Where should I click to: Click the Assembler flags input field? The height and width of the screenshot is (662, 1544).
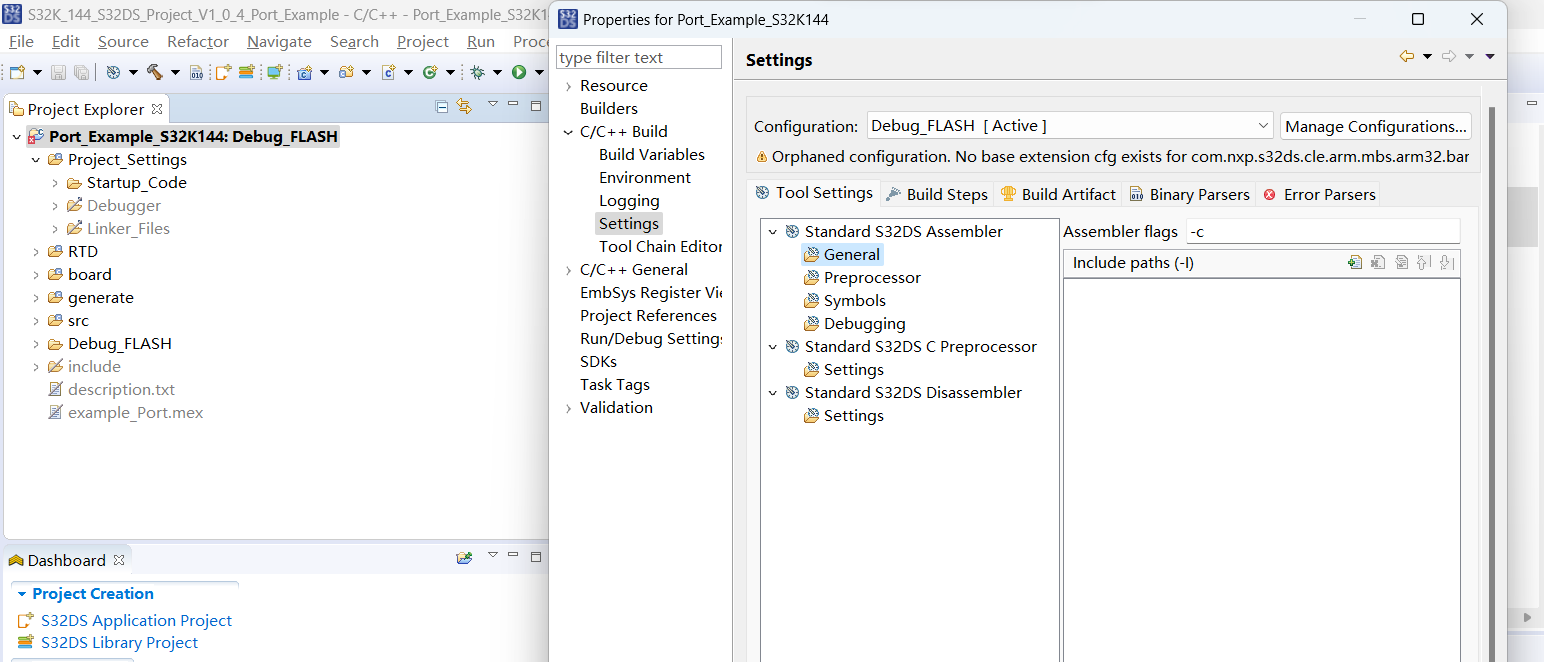[x=1322, y=231]
